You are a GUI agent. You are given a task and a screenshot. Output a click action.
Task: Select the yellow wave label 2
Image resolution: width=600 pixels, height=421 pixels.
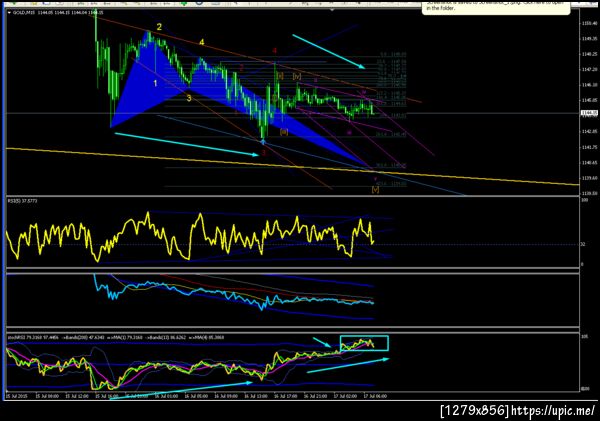tap(159, 27)
